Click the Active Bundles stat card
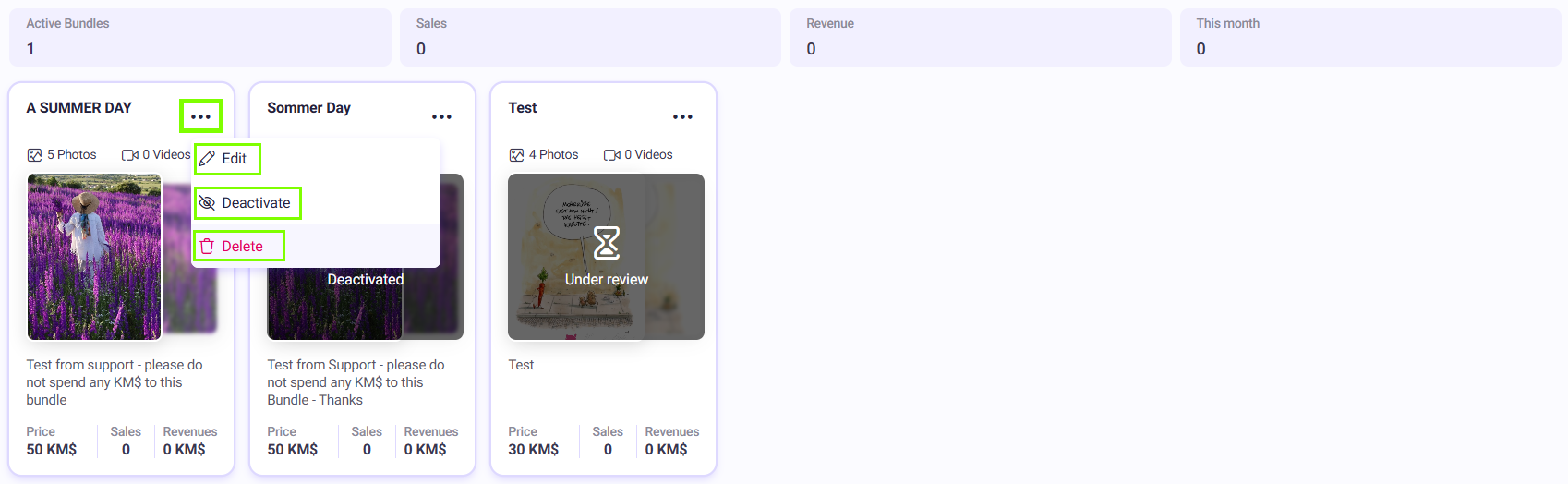Image resolution: width=1568 pixels, height=484 pixels. [200, 37]
